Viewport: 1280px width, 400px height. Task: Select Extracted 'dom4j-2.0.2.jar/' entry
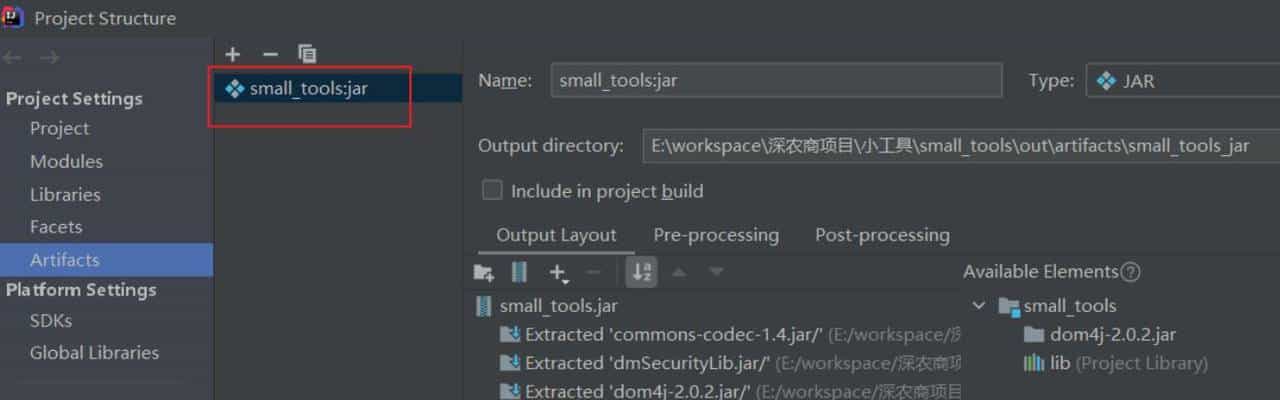pos(730,390)
